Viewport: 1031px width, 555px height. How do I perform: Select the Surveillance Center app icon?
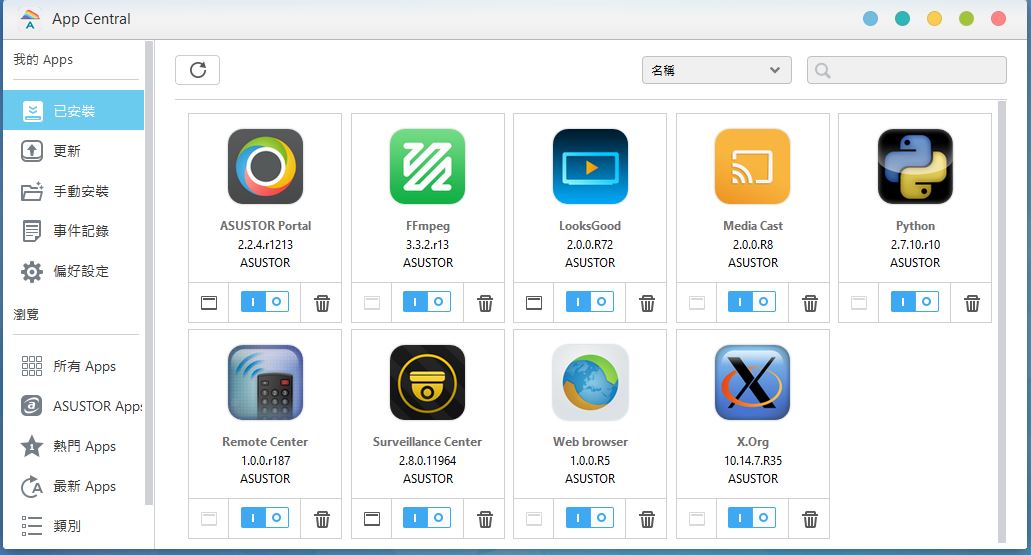(x=427, y=383)
